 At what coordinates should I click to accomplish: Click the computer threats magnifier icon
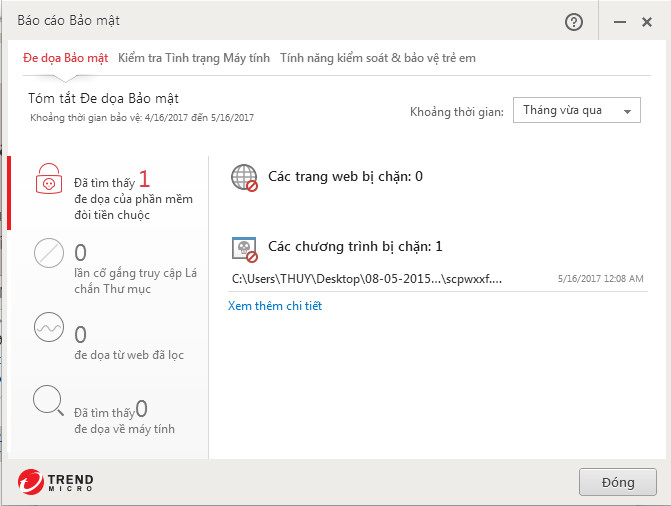pyautogui.click(x=49, y=402)
